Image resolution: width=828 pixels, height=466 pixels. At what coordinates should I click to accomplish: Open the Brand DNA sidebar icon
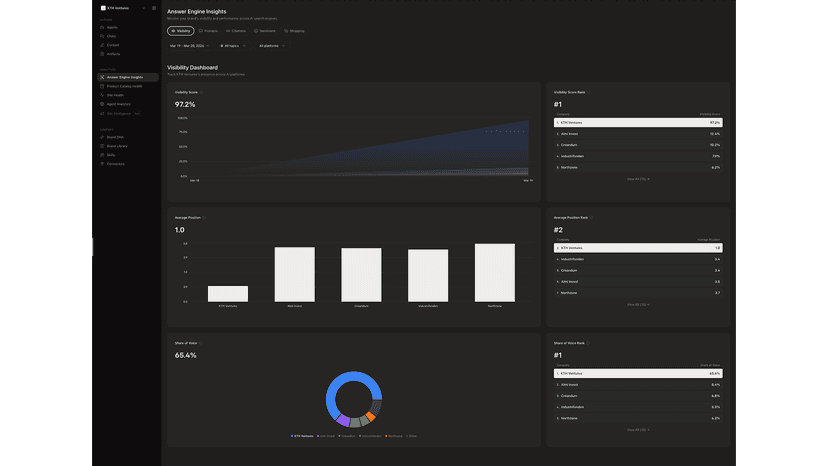tap(102, 137)
